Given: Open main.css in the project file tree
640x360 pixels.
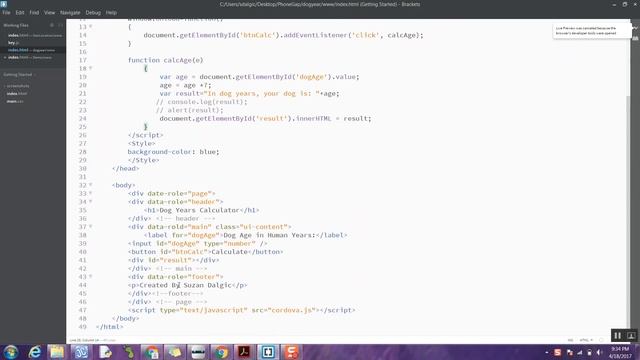Looking at the screenshot, I should 15,101.
